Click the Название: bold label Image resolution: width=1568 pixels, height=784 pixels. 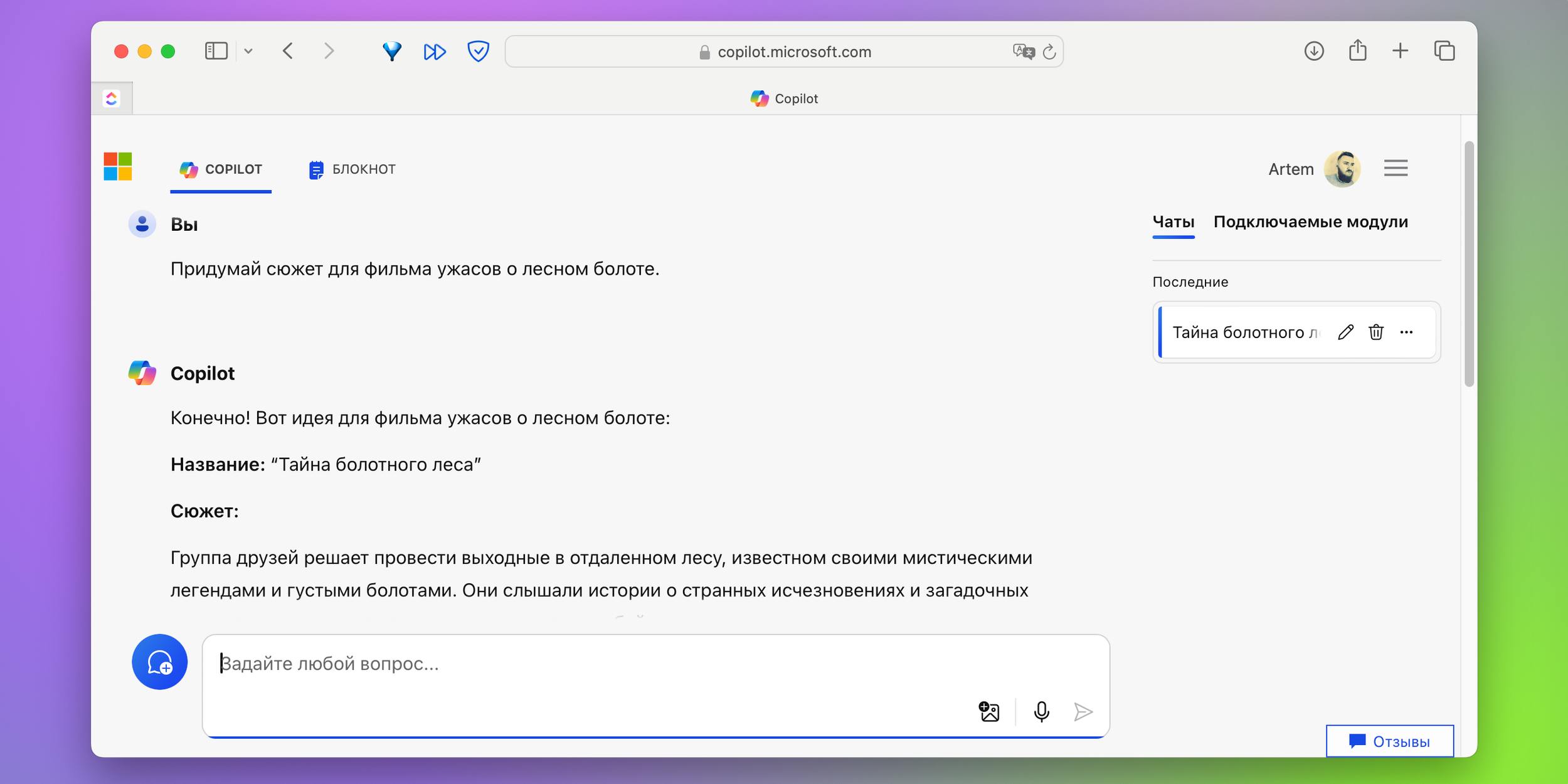[218, 465]
